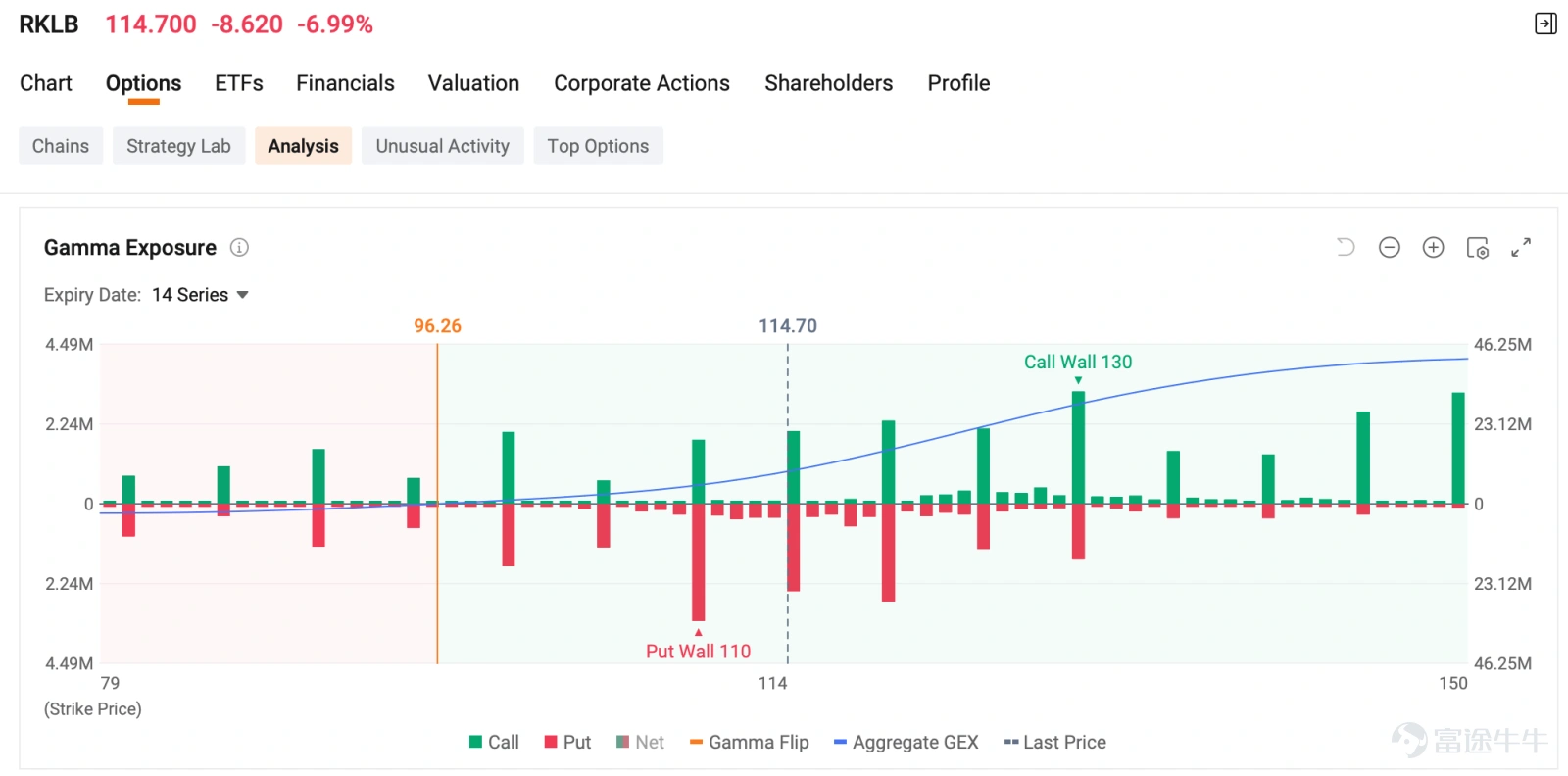The height and width of the screenshot is (776, 1568).
Task: Open Expiry Date 14 Series dropdown
Action: [201, 295]
